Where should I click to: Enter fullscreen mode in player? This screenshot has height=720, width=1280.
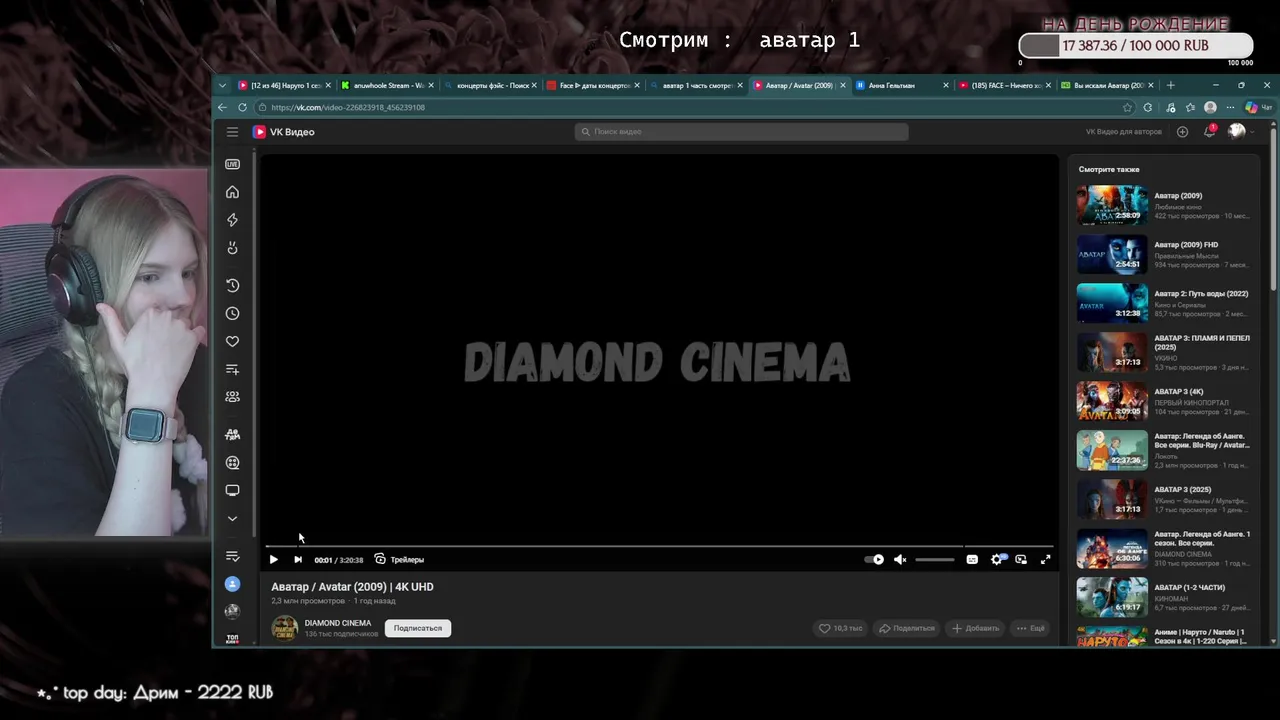tap(1046, 560)
